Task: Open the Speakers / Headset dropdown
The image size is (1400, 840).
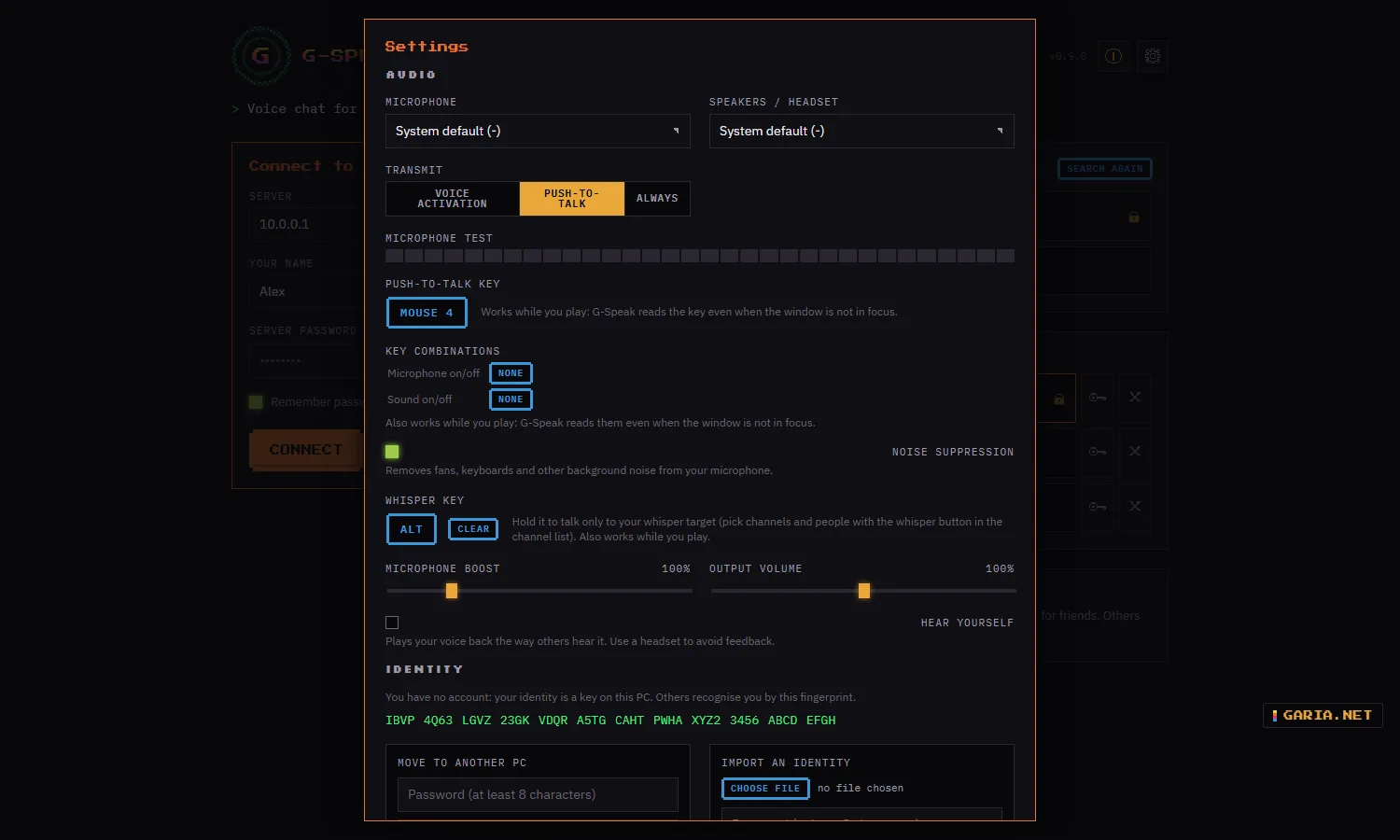Action: (x=861, y=131)
